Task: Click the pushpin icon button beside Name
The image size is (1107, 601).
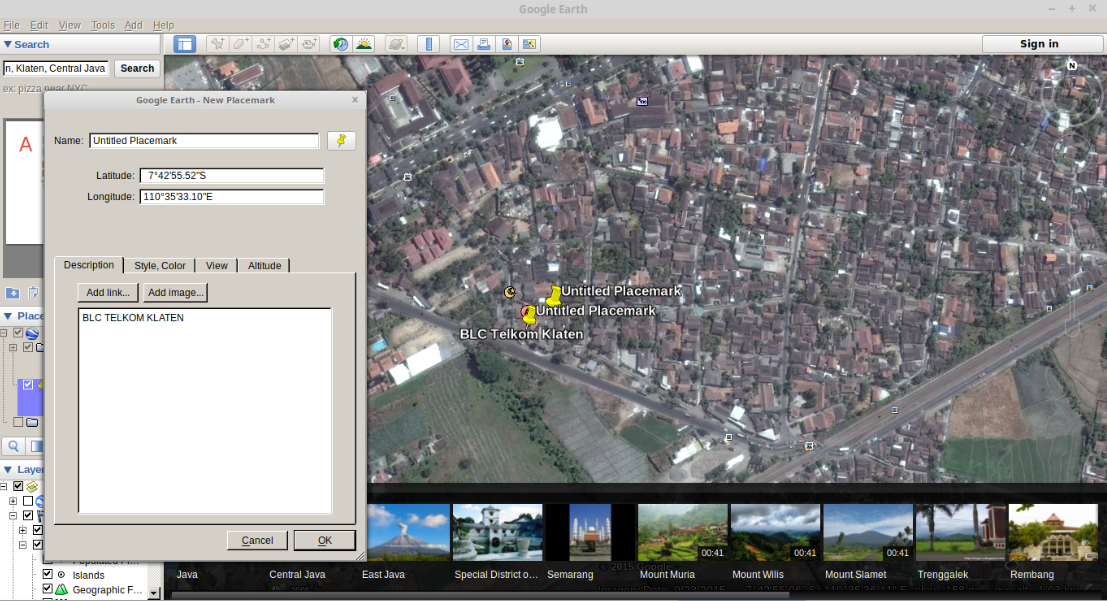Action: [x=341, y=141]
